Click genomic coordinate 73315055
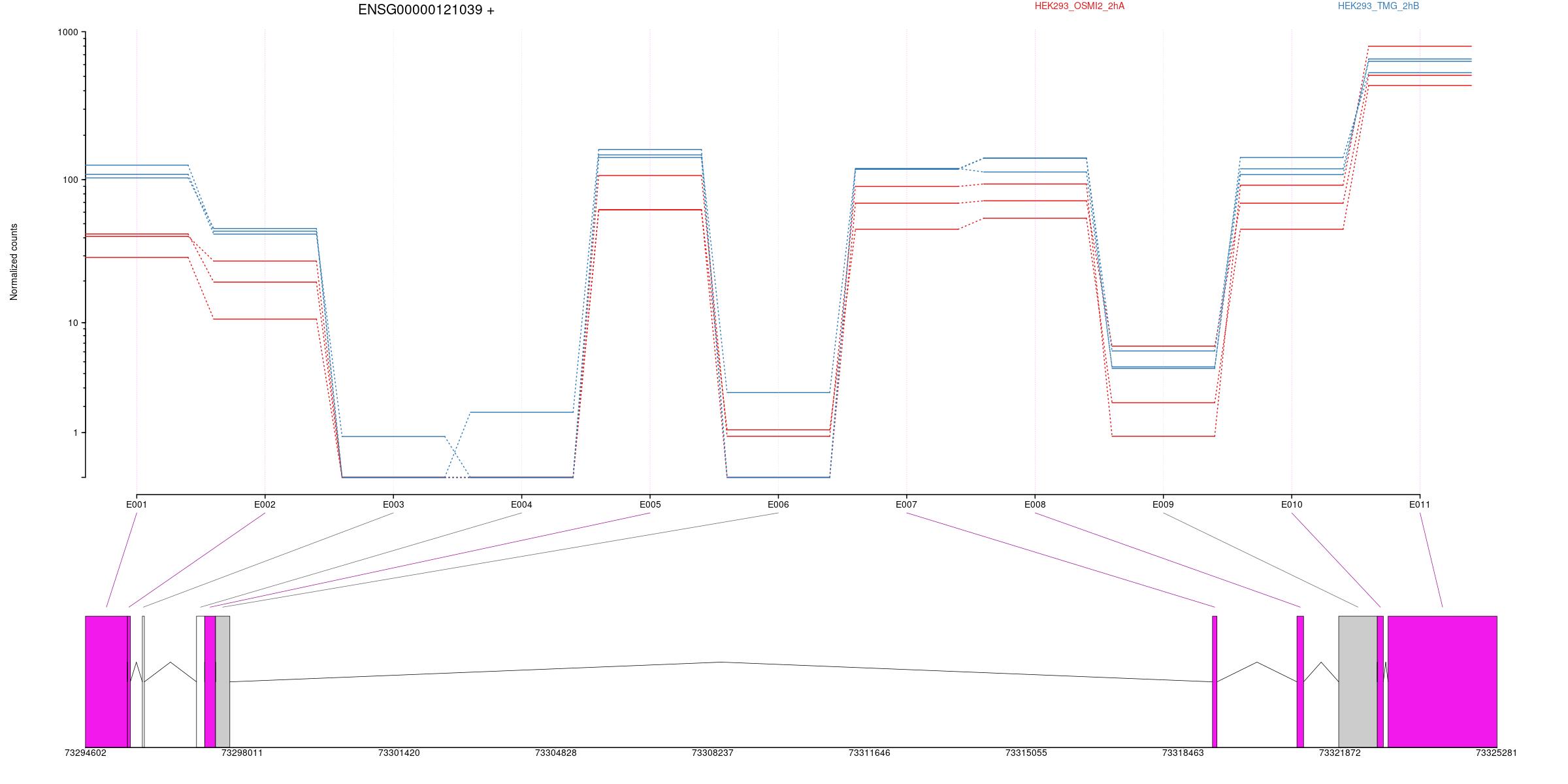The image size is (1568, 784). (1026, 753)
